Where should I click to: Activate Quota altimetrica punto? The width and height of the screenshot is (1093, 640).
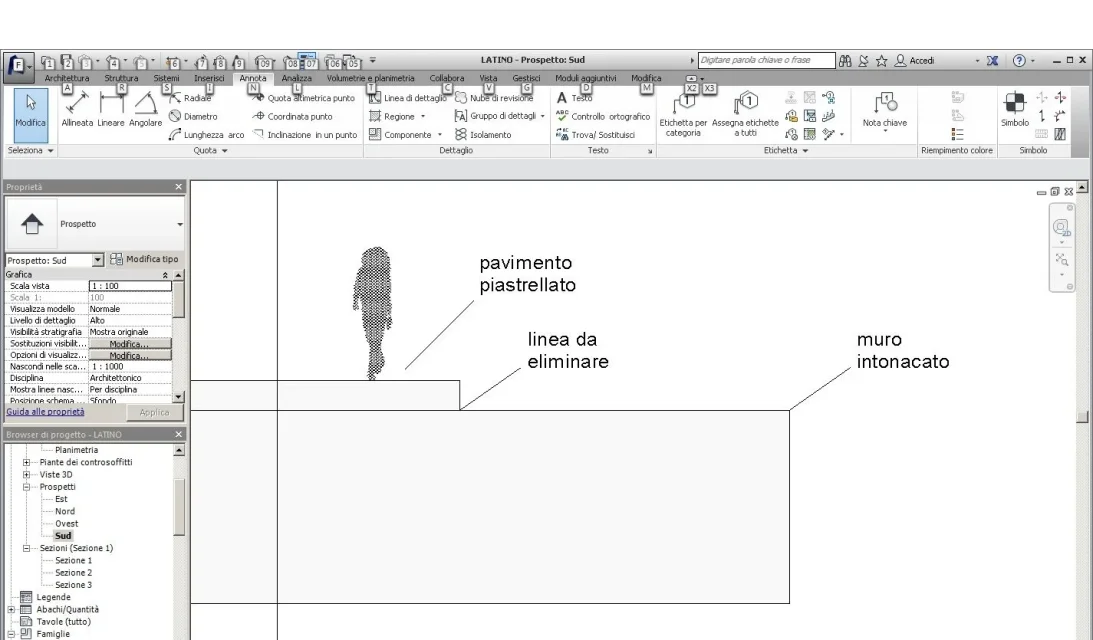click(x=304, y=98)
